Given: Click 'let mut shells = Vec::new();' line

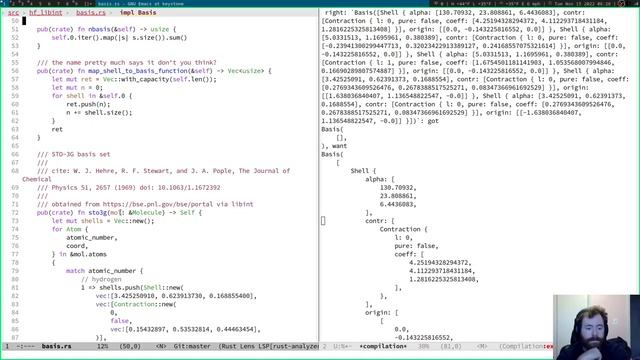Looking at the screenshot, I should [103, 221].
